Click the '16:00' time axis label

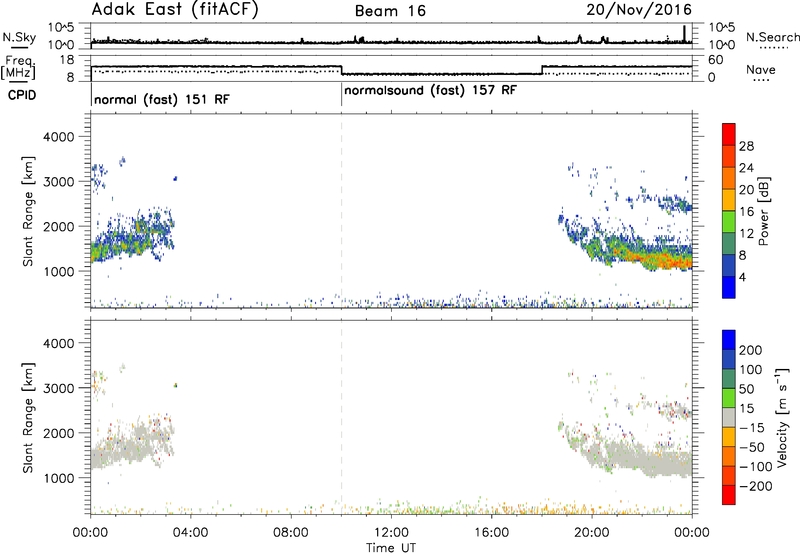[x=491, y=533]
